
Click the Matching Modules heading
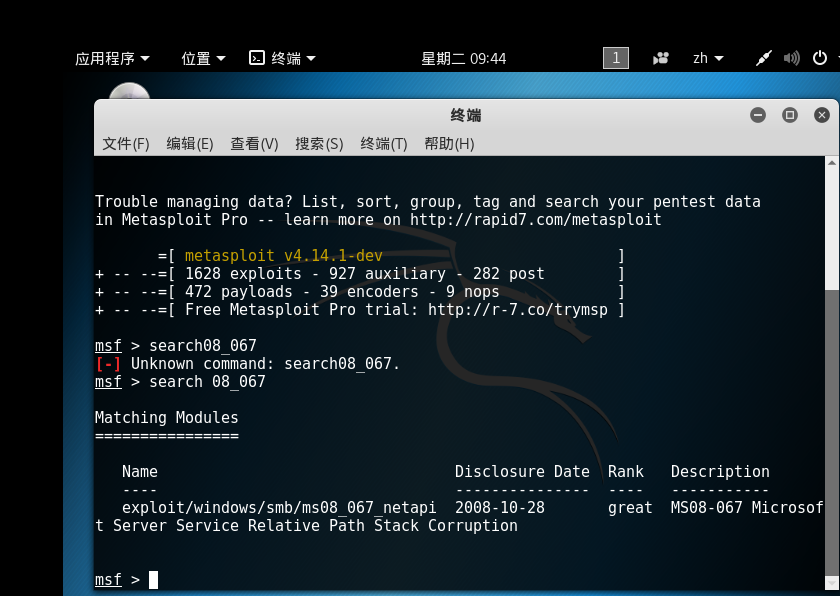[167, 418]
